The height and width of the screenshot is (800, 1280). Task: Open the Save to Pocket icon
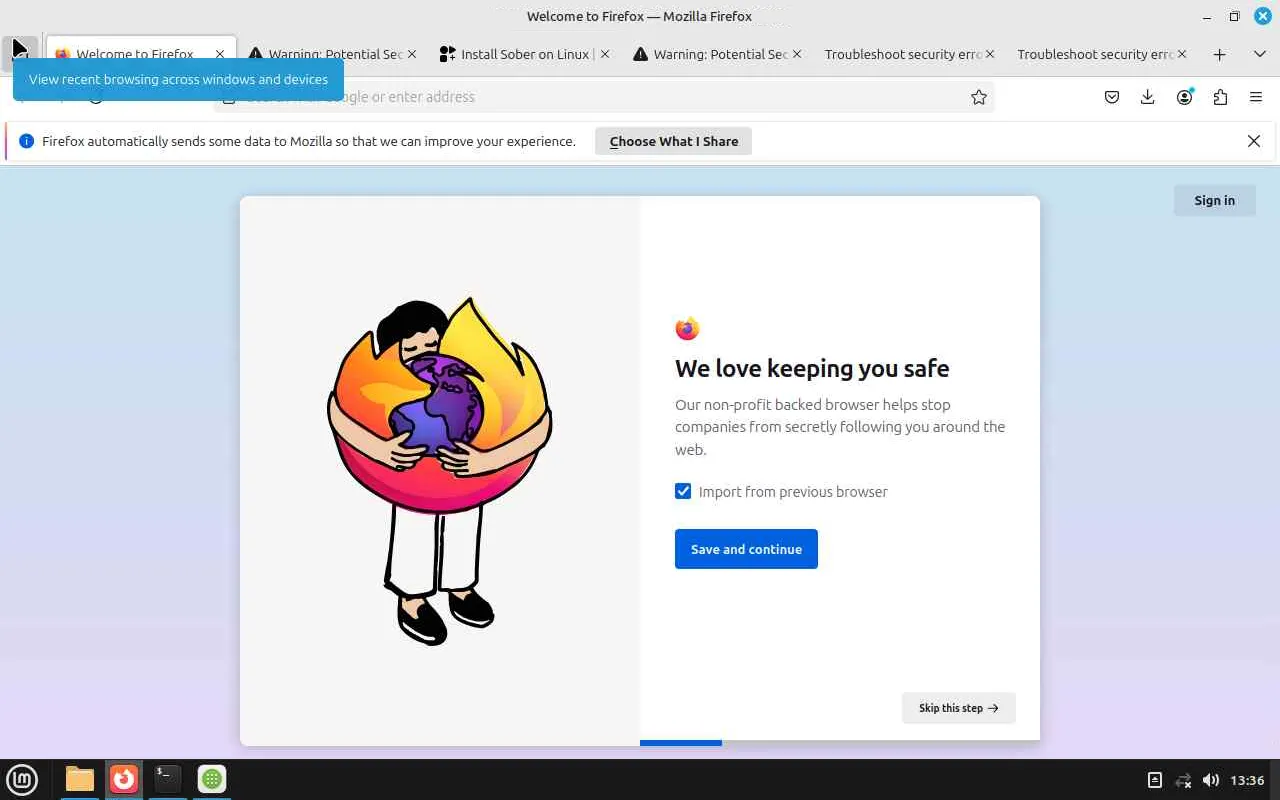(1112, 97)
